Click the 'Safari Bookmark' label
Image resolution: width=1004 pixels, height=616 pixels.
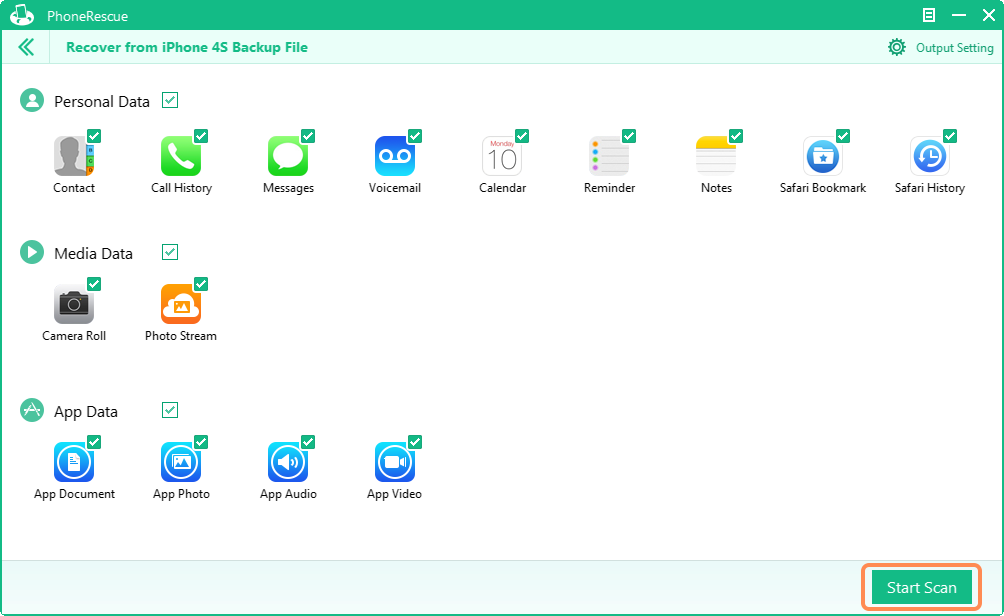(x=823, y=188)
